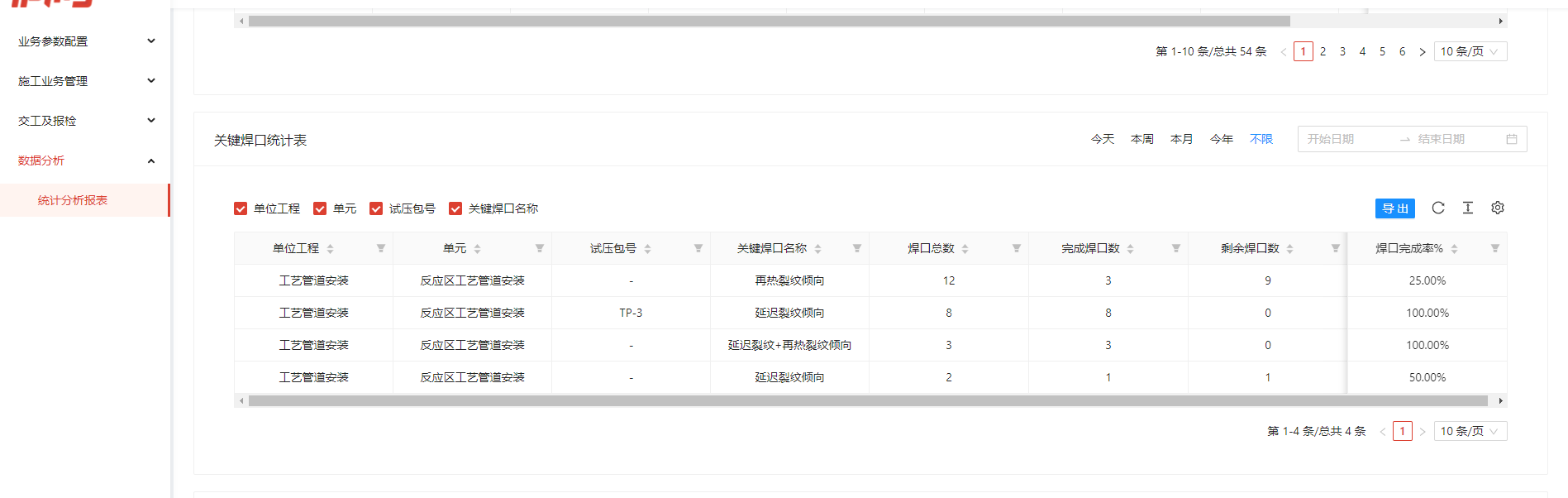Viewport: 1568px width, 498px height.
Task: Open page size dropdown for 关键焊口统计表
Action: tap(1470, 431)
